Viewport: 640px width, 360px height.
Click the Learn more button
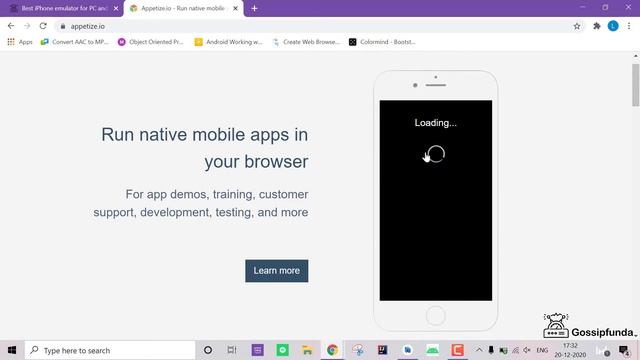[277, 271]
